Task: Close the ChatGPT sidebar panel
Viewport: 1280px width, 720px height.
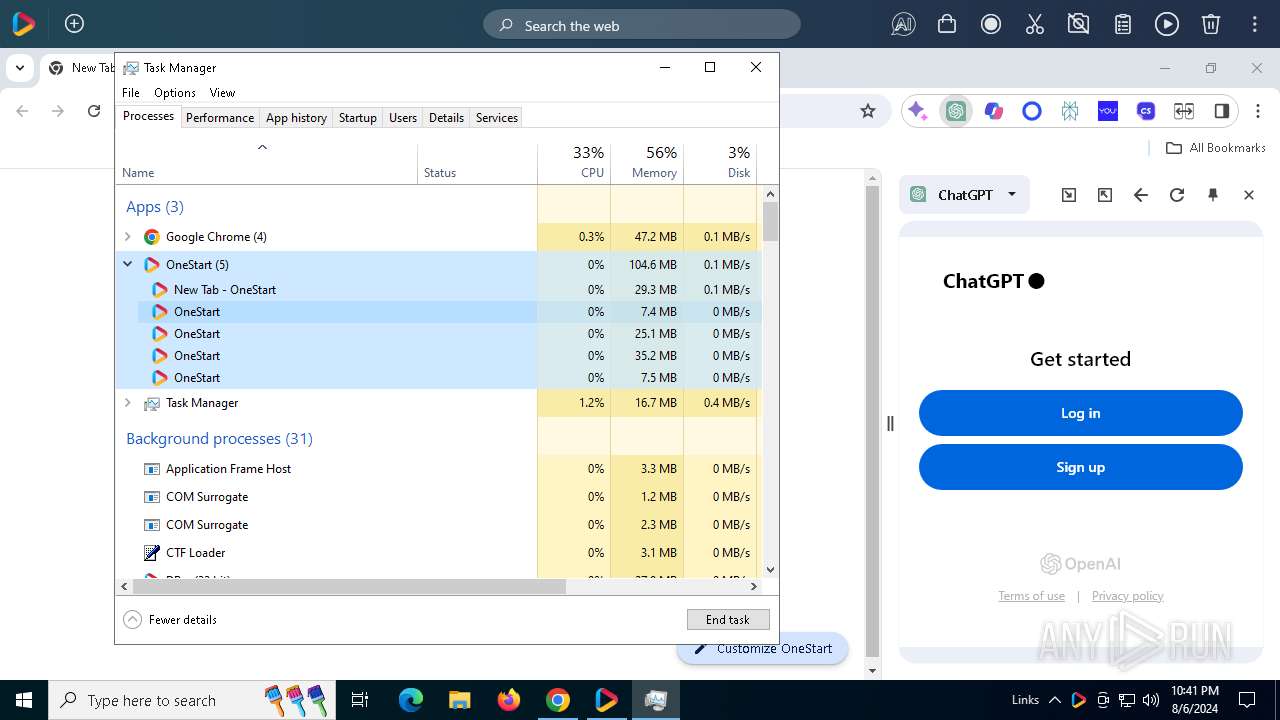Action: [x=1249, y=195]
